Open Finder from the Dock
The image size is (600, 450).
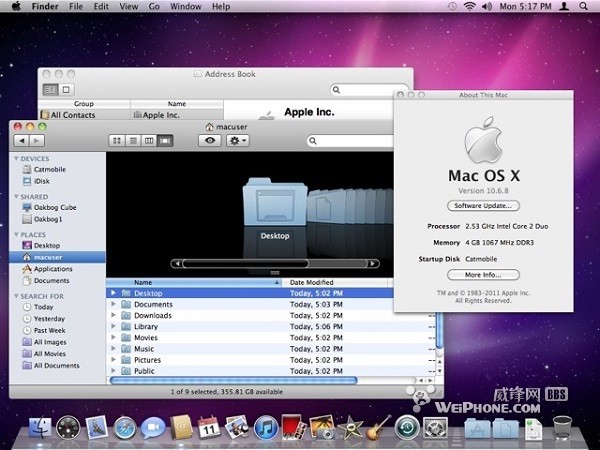pos(40,427)
